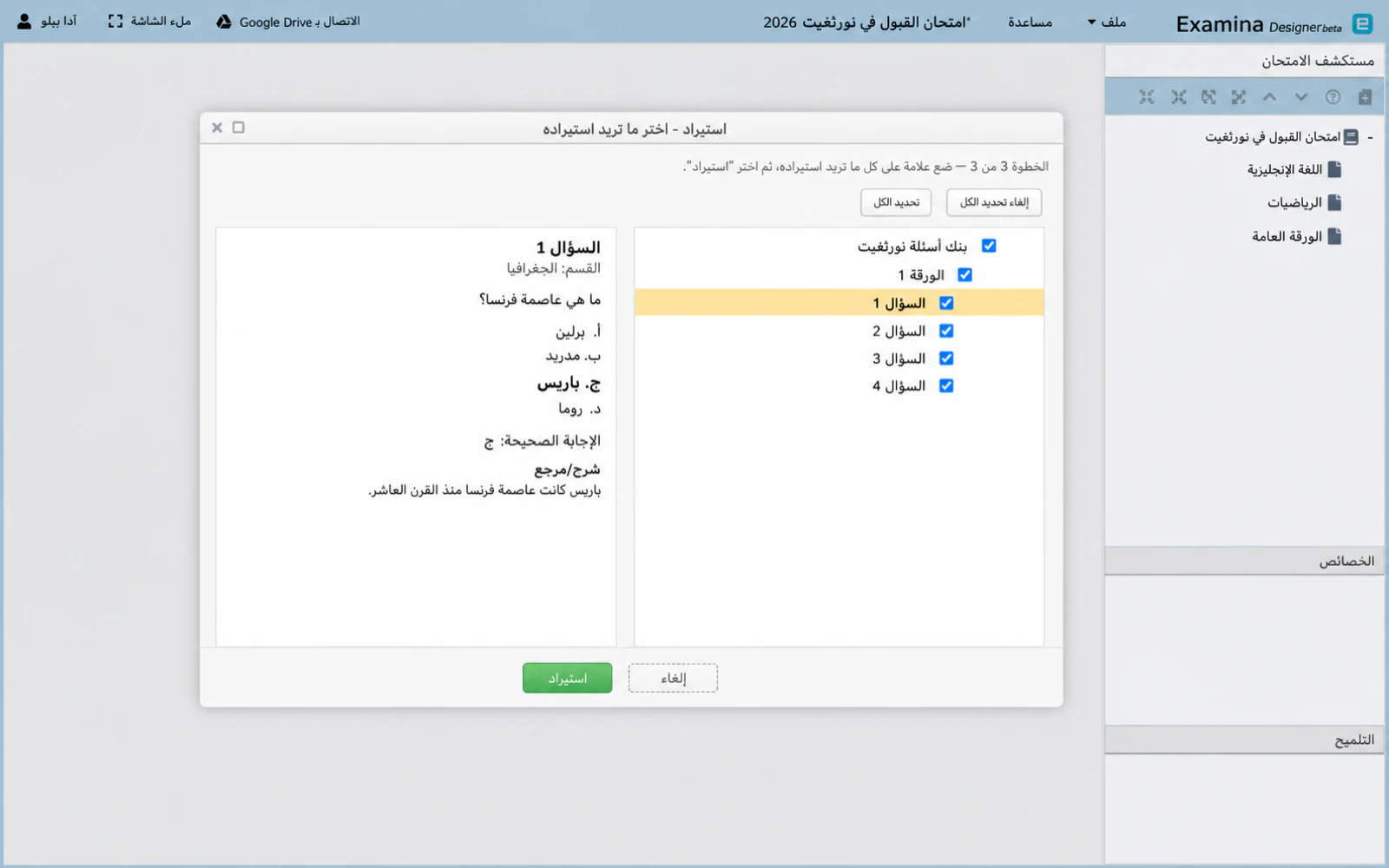1389x868 pixels.
Task: Select the السؤال 3 row label
Action: pos(899,358)
